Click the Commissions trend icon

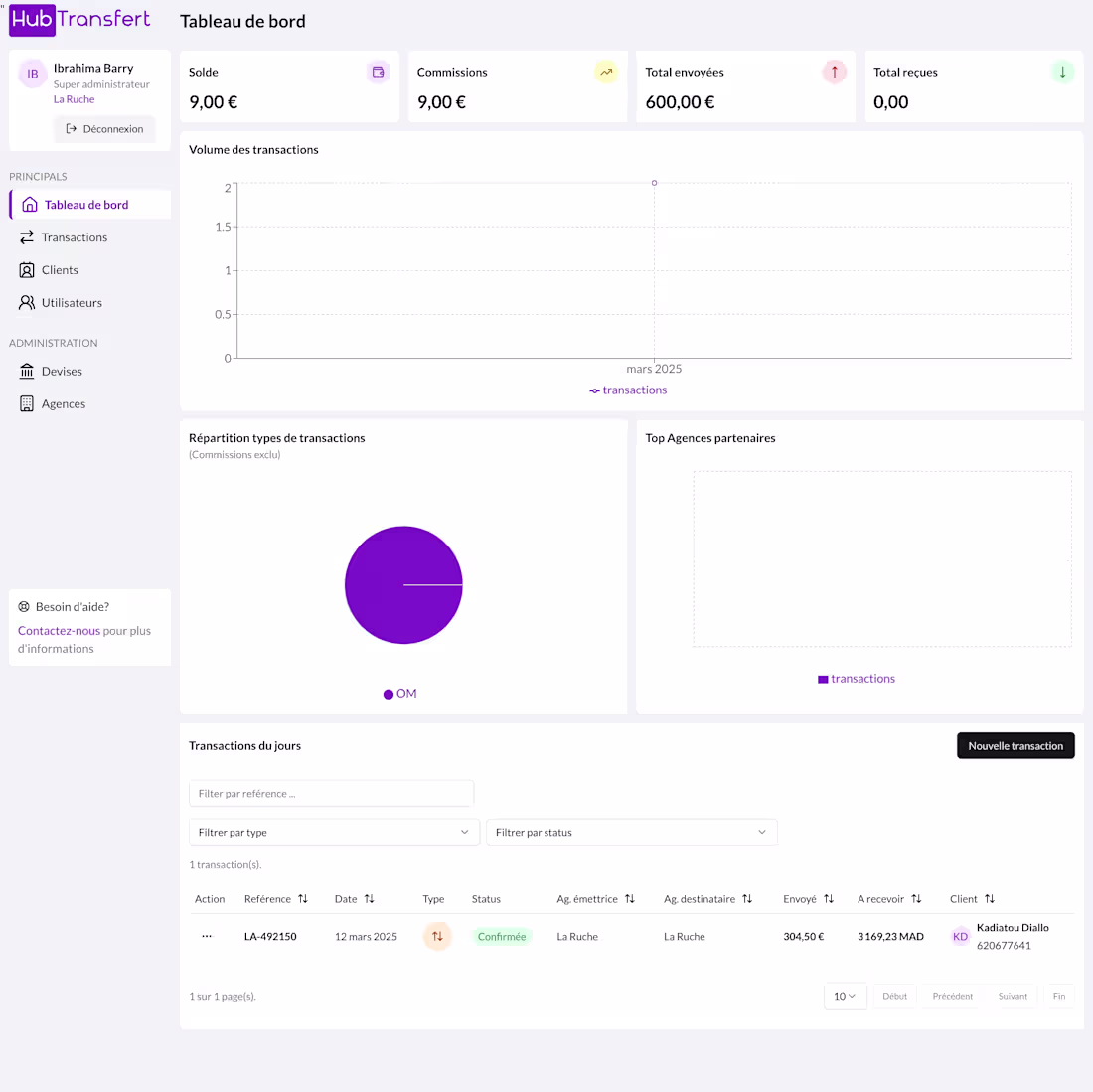coord(606,72)
